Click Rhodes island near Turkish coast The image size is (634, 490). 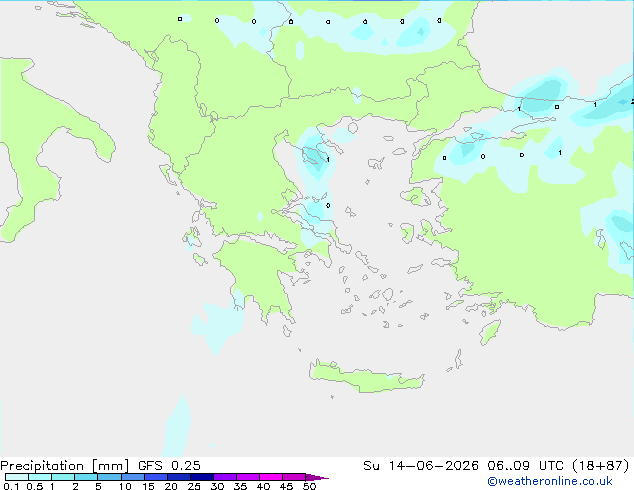click(x=490, y=332)
